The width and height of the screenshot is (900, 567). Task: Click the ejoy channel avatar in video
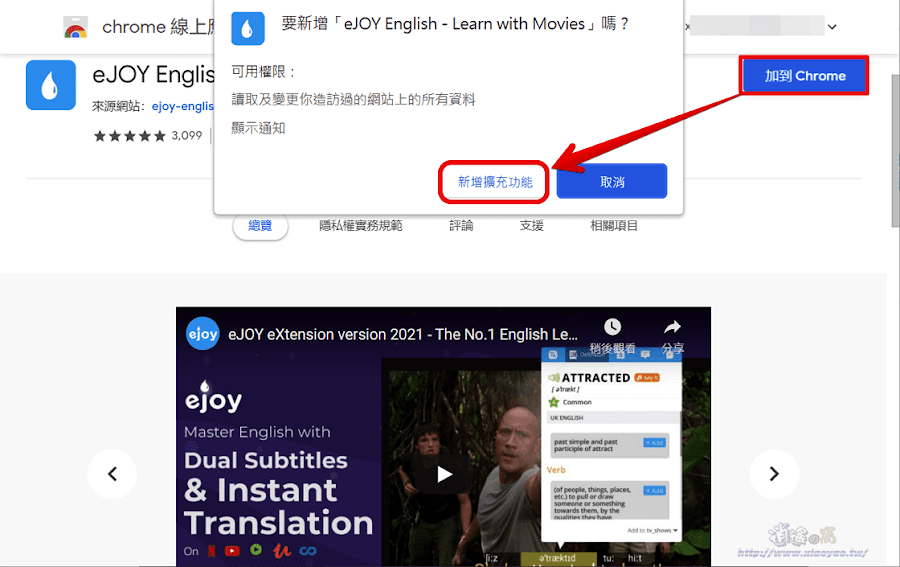click(x=203, y=333)
